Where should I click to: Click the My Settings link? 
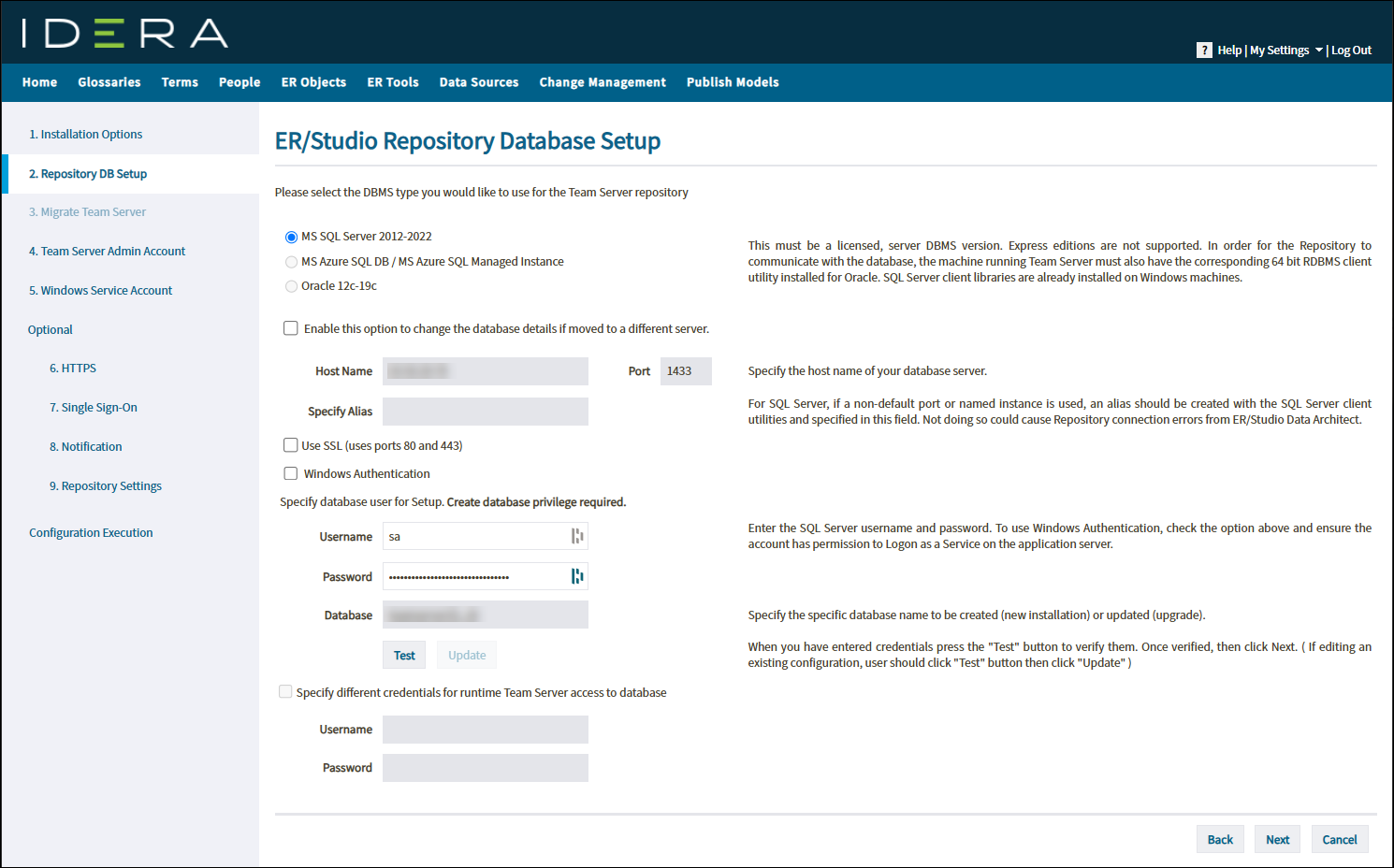[x=1280, y=51]
